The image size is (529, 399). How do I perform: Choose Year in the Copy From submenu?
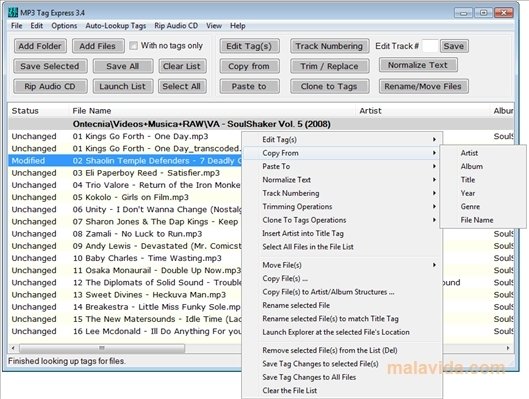point(483,193)
